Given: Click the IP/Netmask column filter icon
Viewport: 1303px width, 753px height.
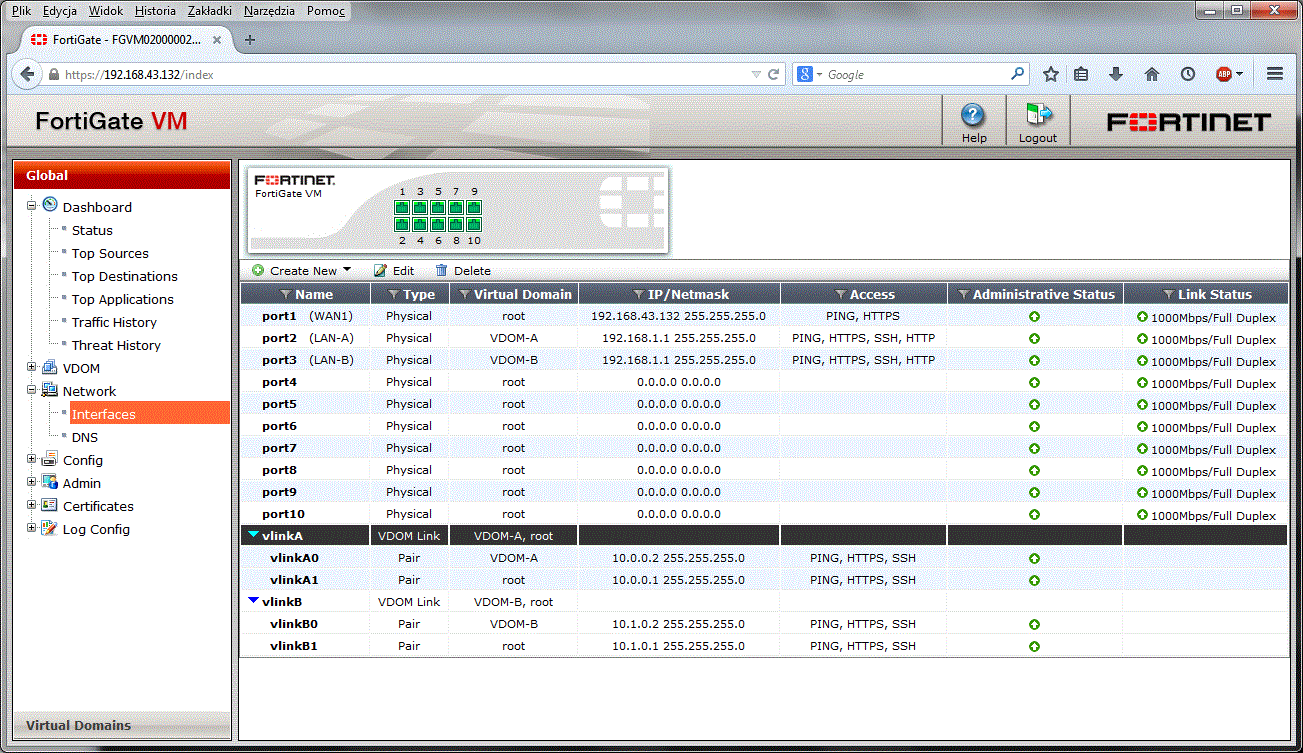Looking at the screenshot, I should pyautogui.click(x=640, y=295).
